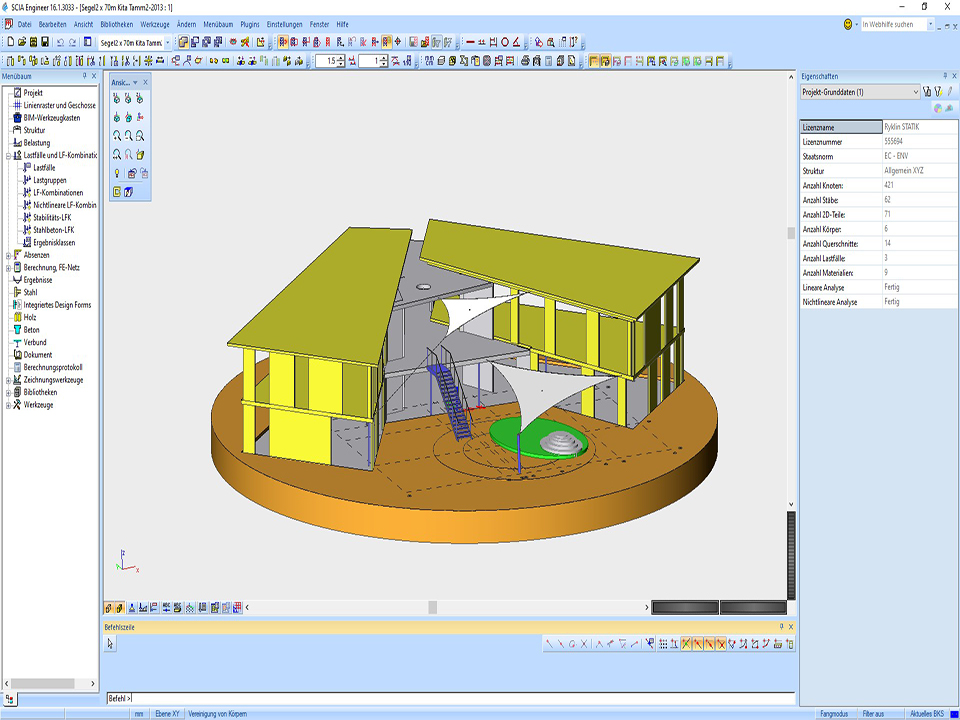The image size is (960, 720).
Task: Expand the Bibliotheken tree node
Action: 8,392
